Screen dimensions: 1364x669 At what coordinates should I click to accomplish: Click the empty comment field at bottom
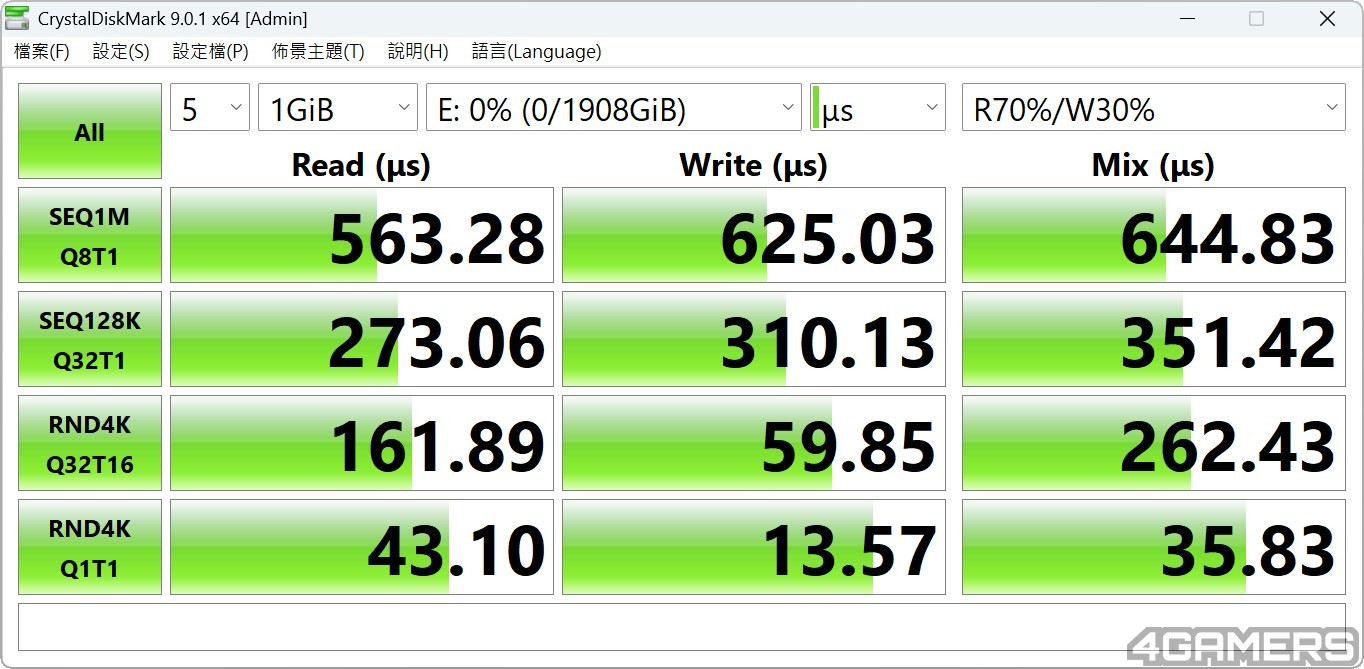(681, 628)
